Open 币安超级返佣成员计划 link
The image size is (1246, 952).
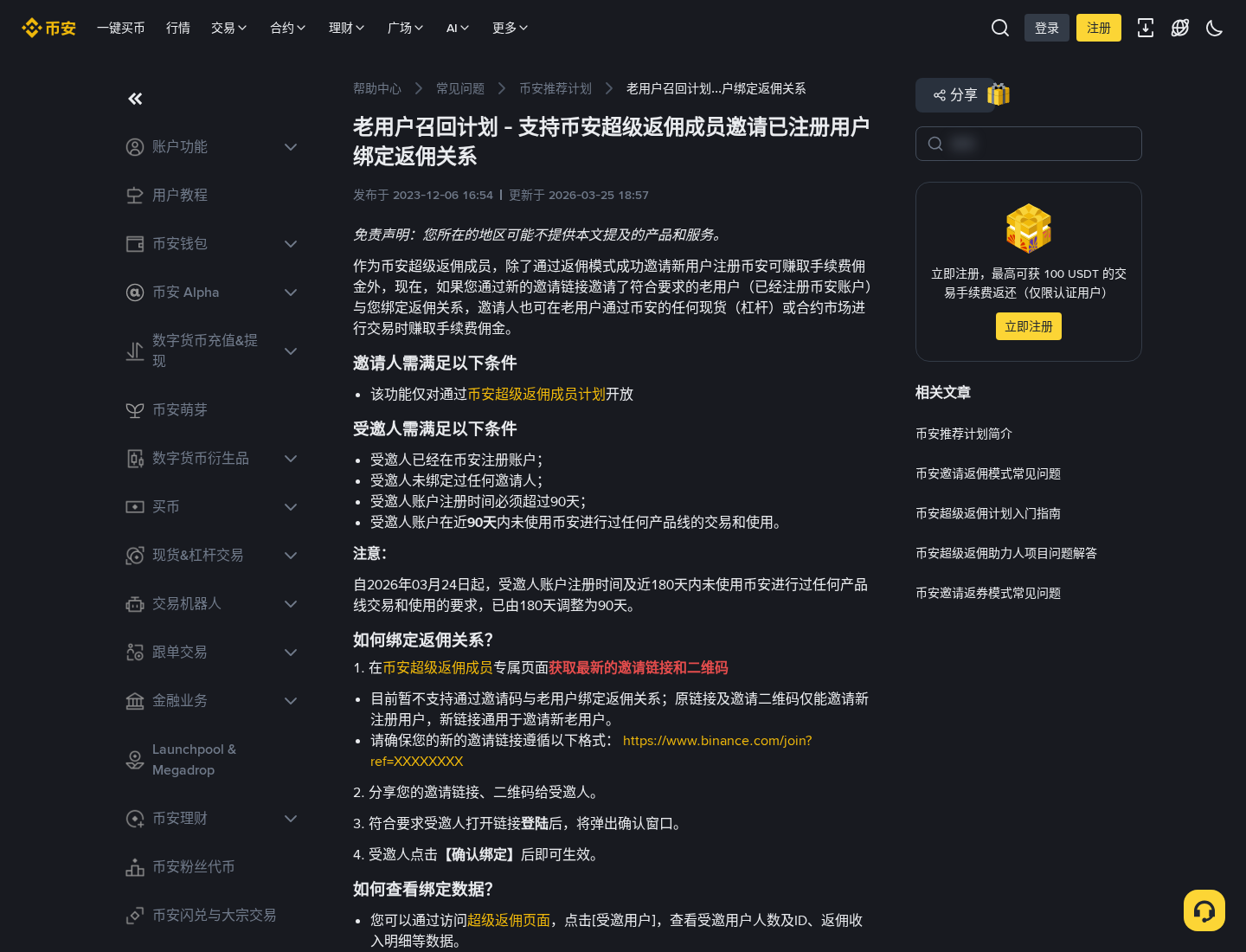tap(536, 394)
